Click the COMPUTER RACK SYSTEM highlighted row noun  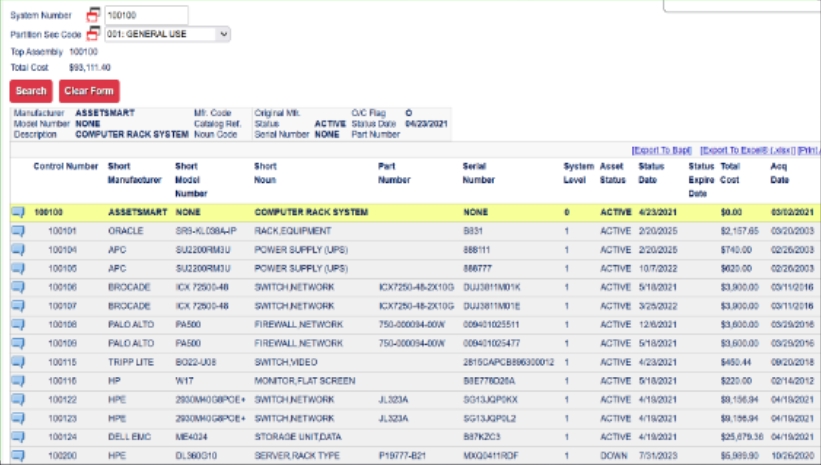pos(311,212)
